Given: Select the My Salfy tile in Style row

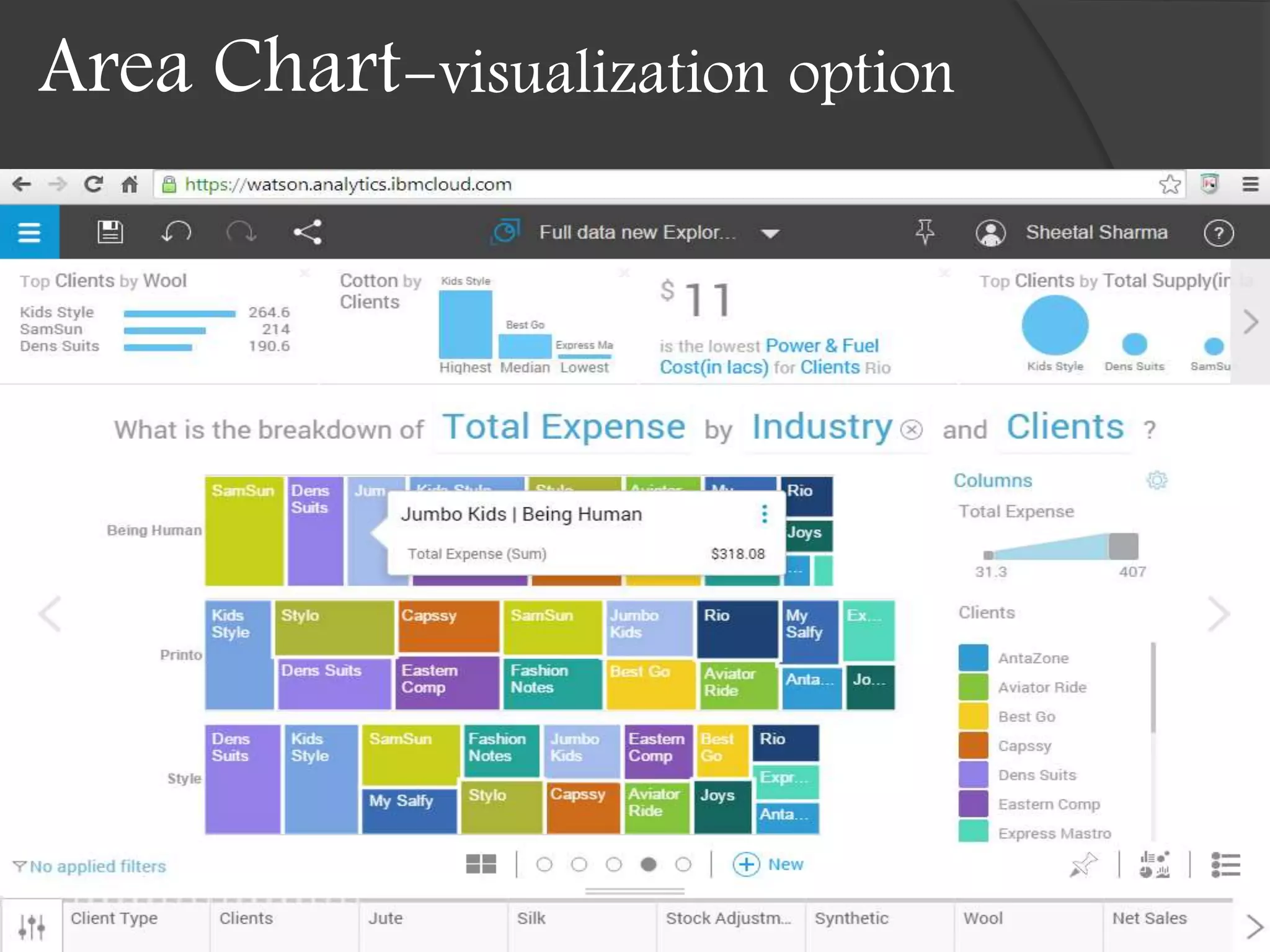Looking at the screenshot, I should pos(409,811).
